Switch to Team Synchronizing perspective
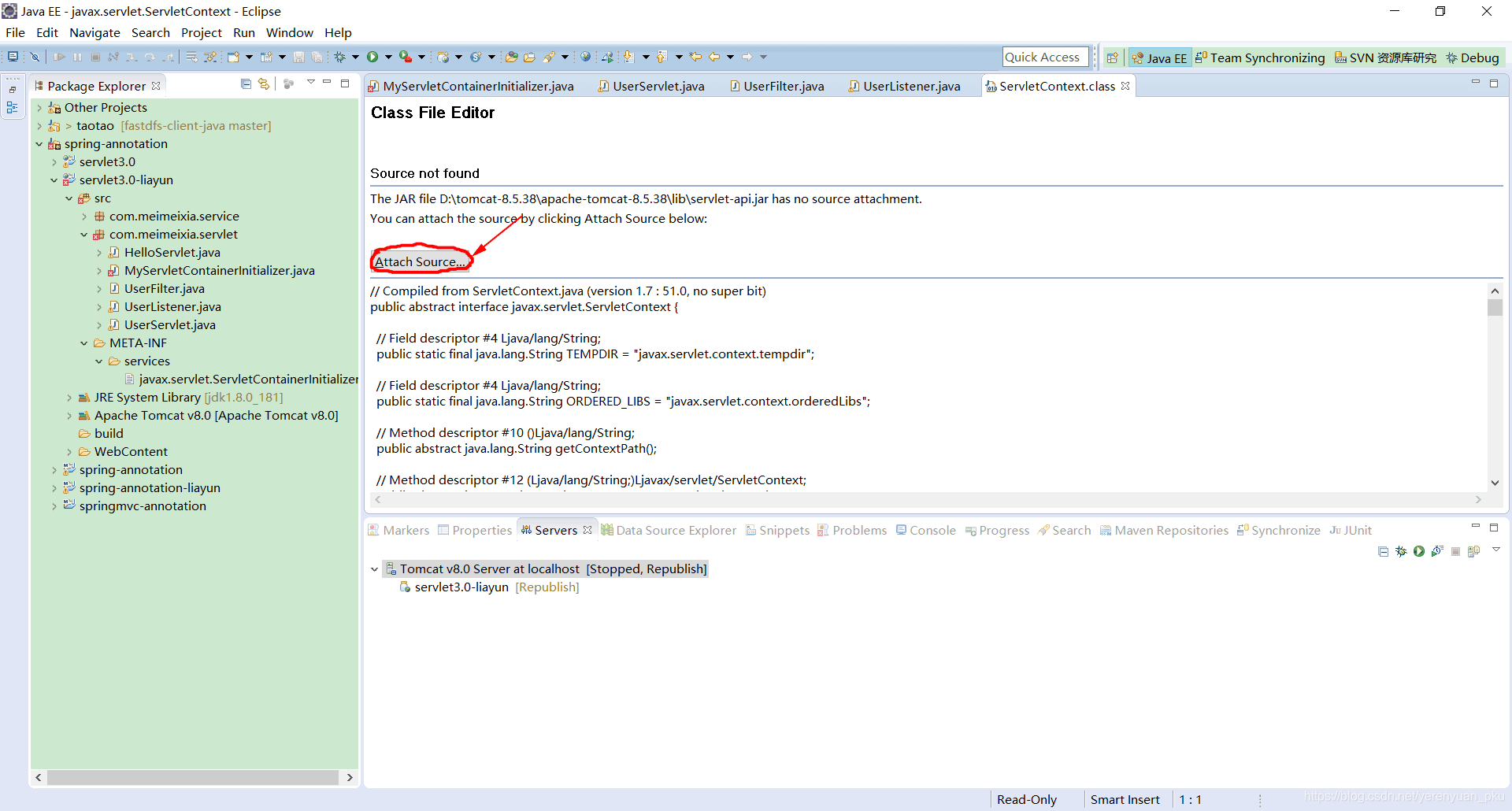This screenshot has width=1512, height=811. 1260,57
